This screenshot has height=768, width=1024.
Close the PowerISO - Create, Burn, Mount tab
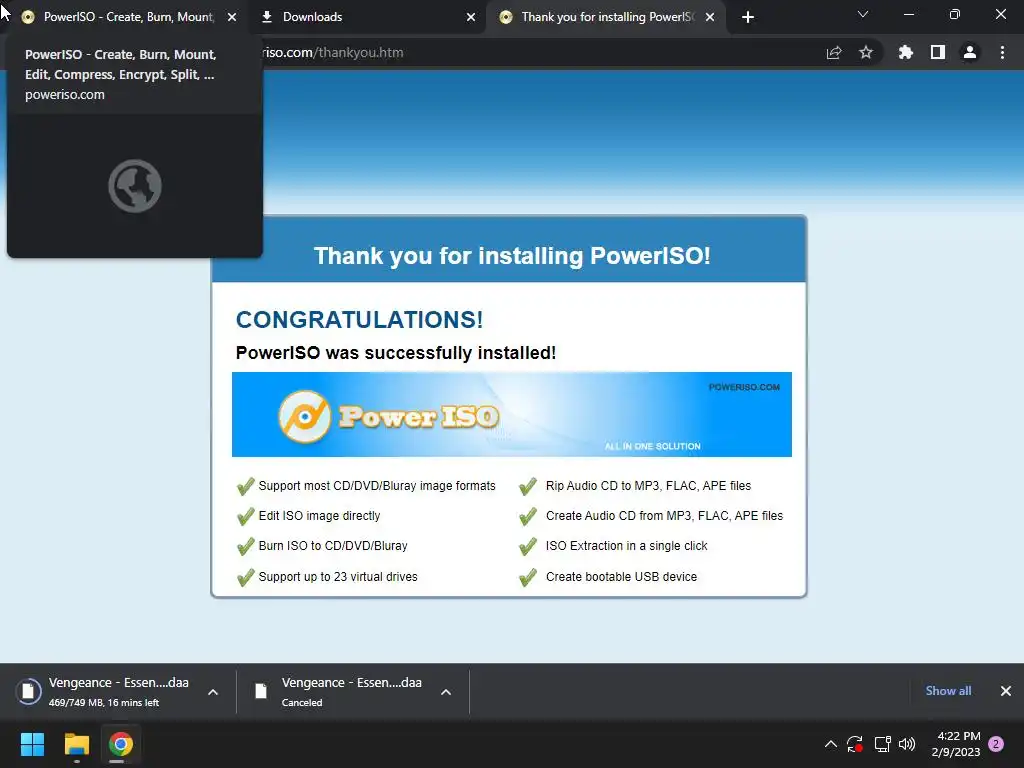click(x=232, y=17)
